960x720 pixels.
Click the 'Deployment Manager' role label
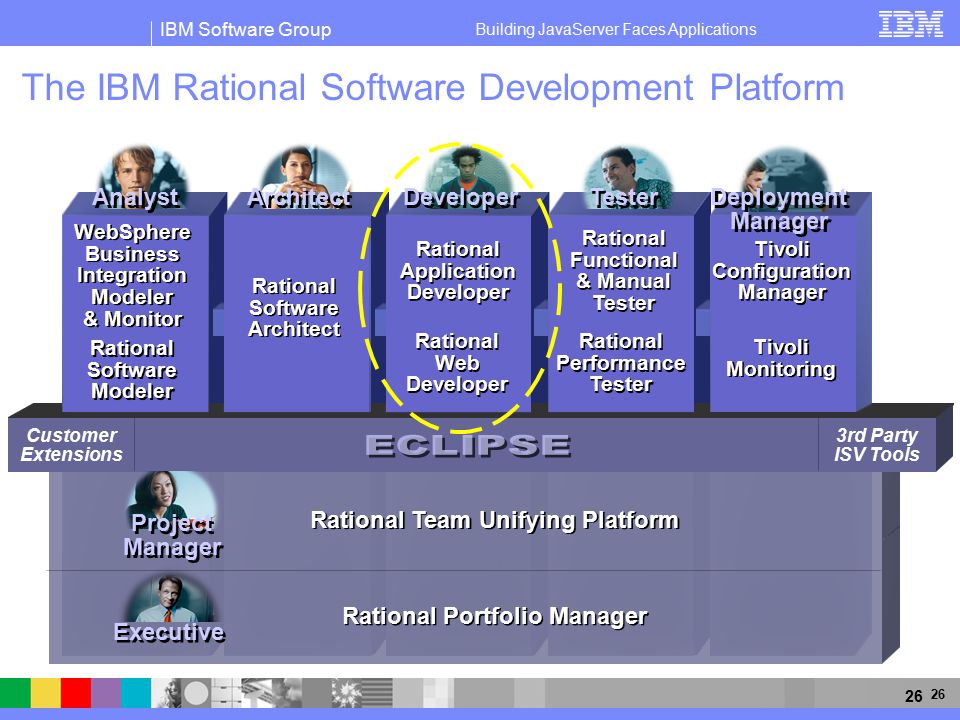point(781,210)
